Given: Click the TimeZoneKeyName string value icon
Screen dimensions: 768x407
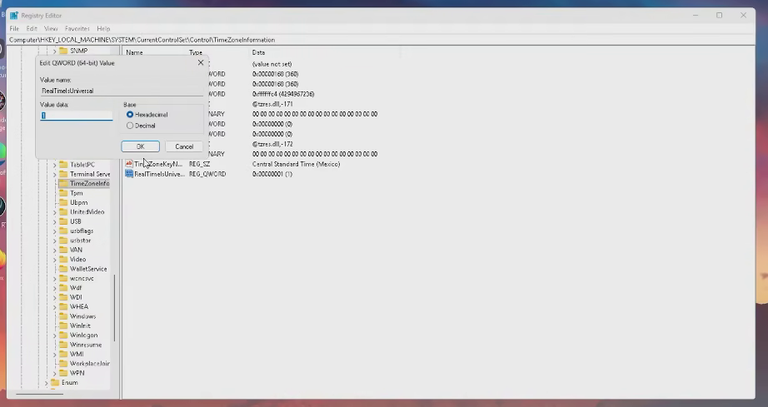Looking at the screenshot, I should (129, 164).
